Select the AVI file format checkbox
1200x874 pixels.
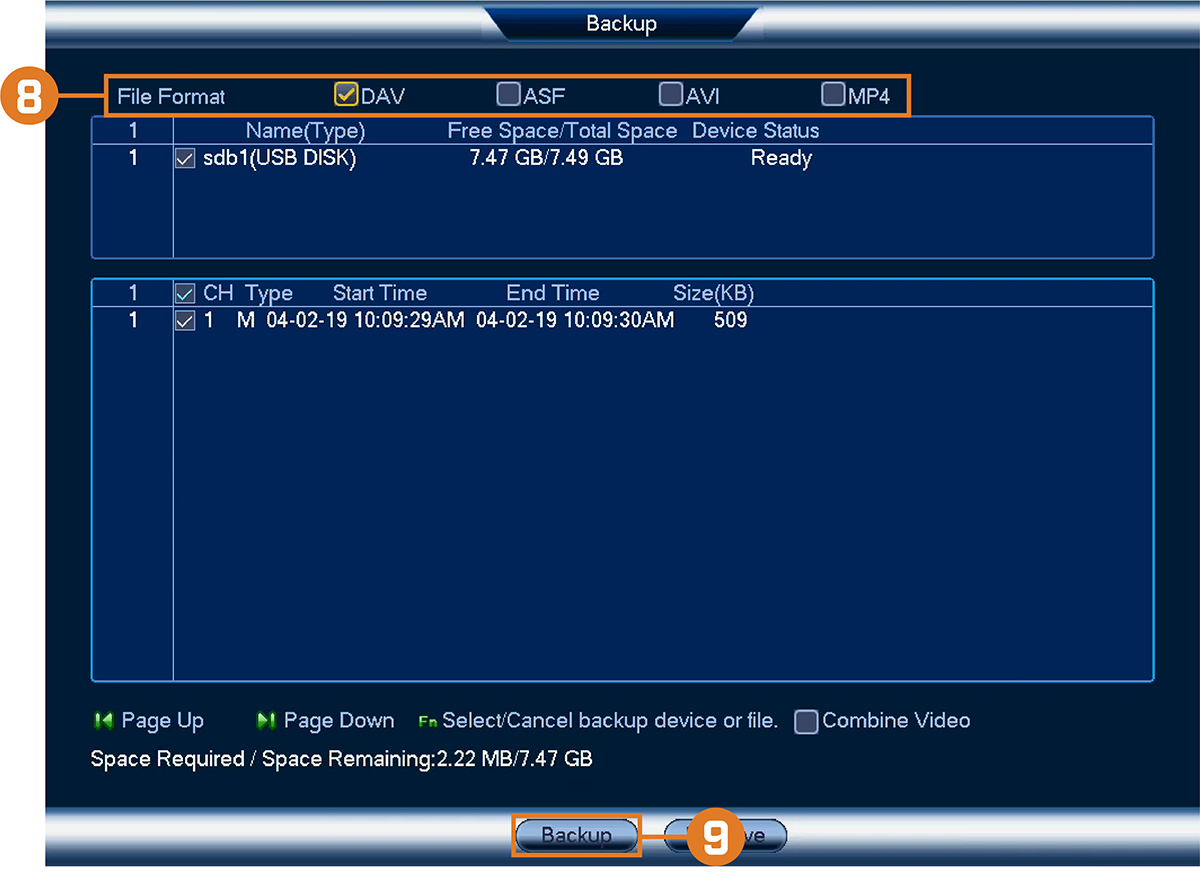[671, 95]
